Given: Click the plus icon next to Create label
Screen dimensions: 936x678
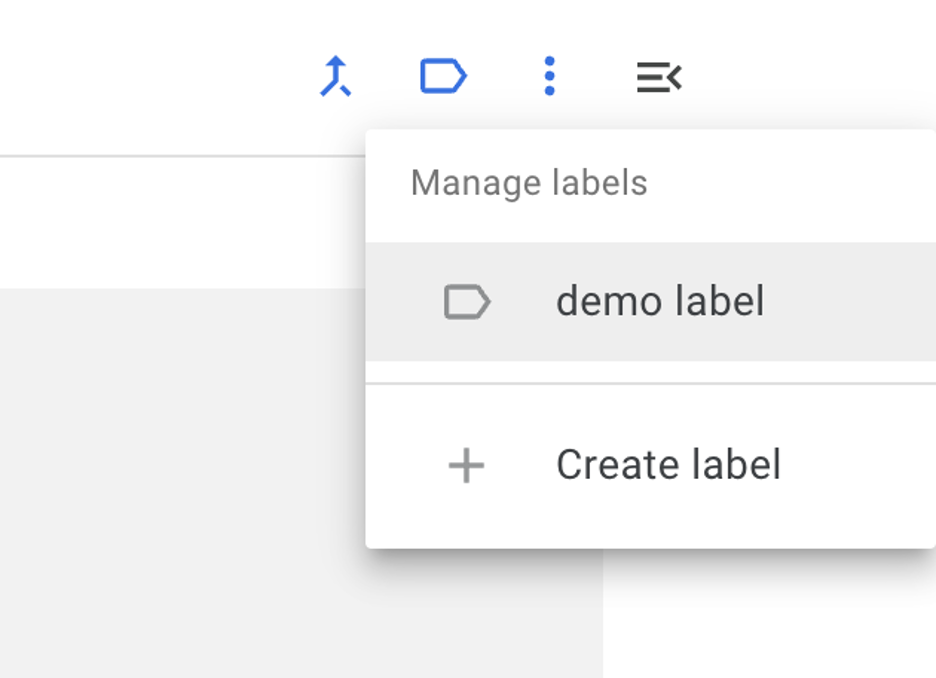Looking at the screenshot, I should point(467,464).
